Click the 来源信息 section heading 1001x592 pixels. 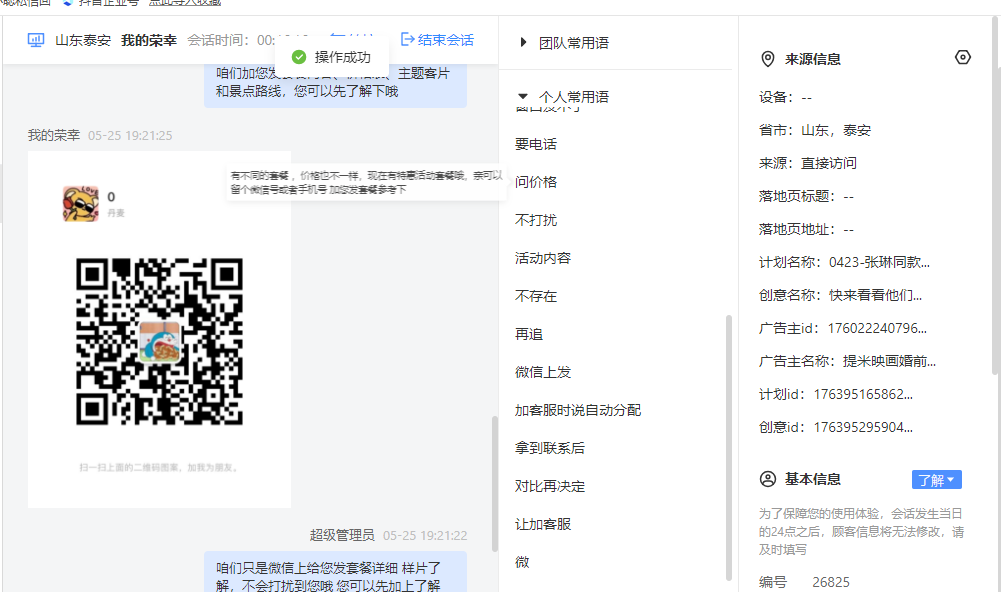pos(812,59)
